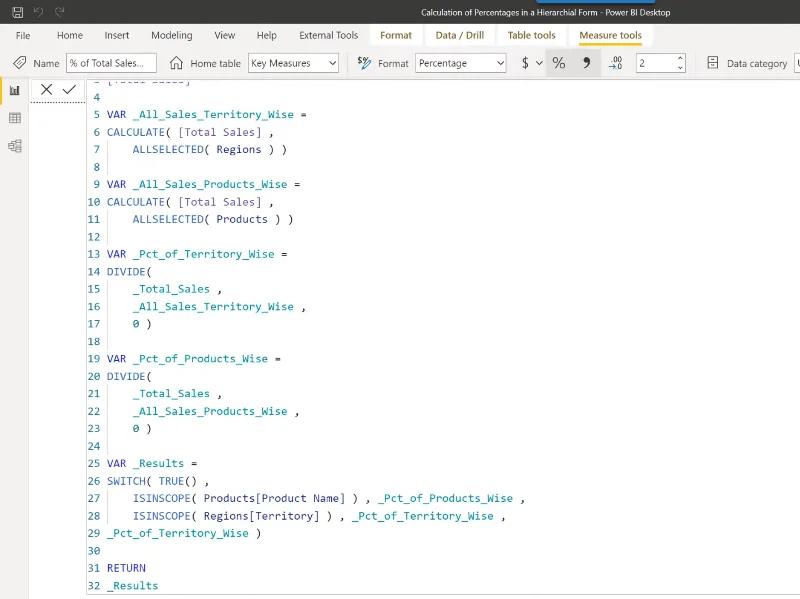Click _Pct_of_Products_Wise variable on line 19
Screen dimensions: 800x599
click(x=200, y=359)
